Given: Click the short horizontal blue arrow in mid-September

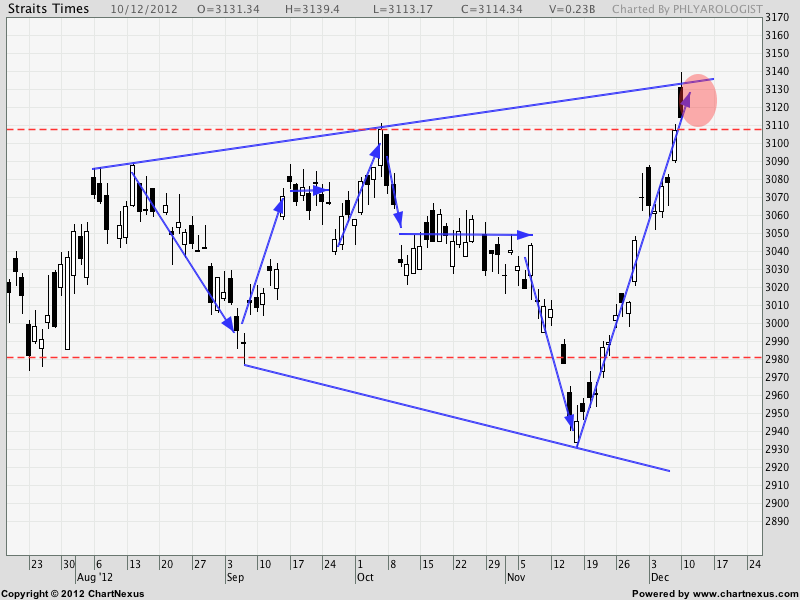Looking at the screenshot, I should (x=310, y=190).
